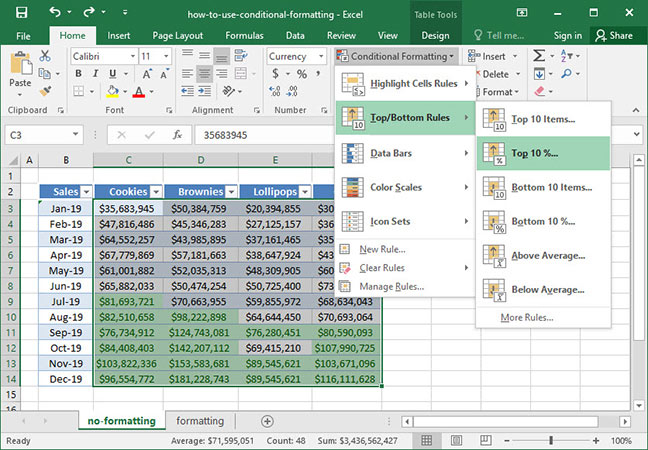
Task: Toggle Bold formatting
Action: click(78, 74)
